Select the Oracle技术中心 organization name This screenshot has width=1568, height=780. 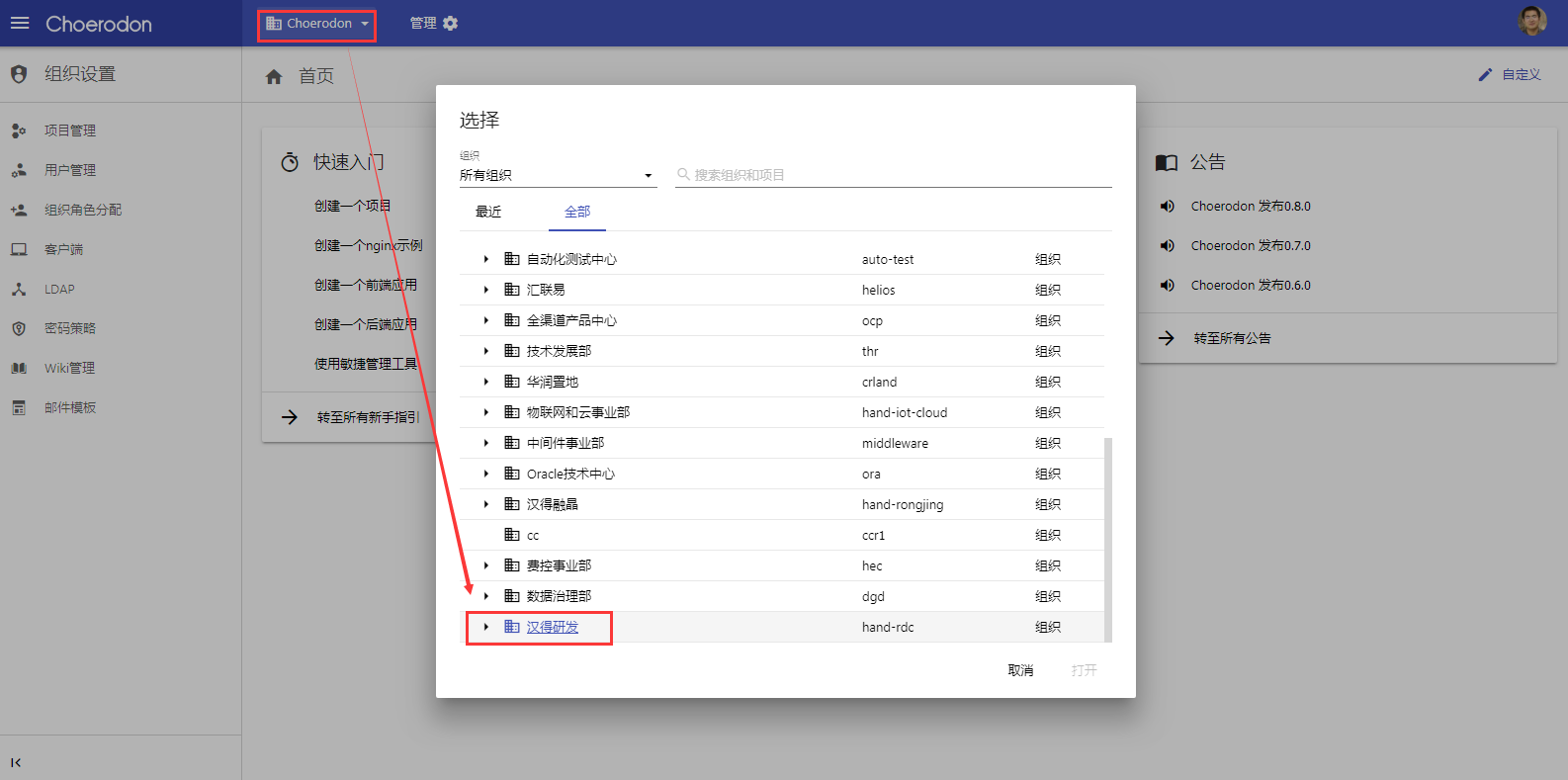[570, 474]
